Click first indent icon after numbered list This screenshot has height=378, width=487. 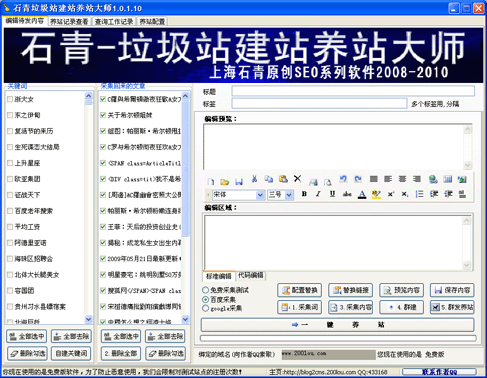[434, 194]
